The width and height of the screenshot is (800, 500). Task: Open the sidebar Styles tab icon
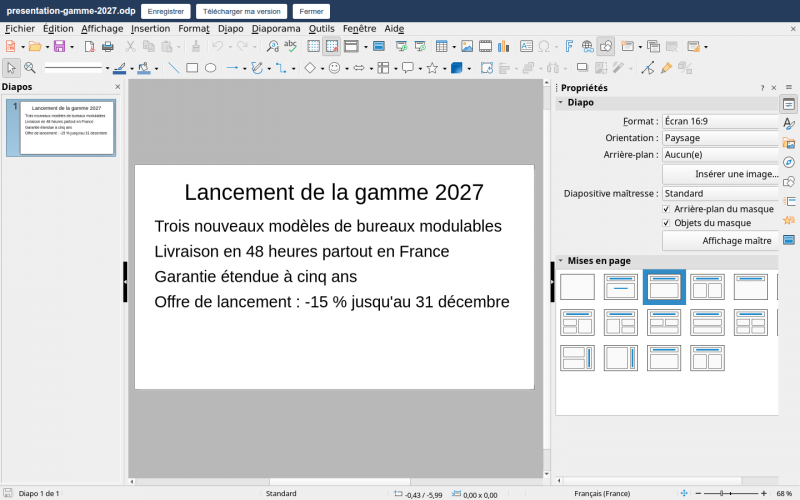click(788, 123)
